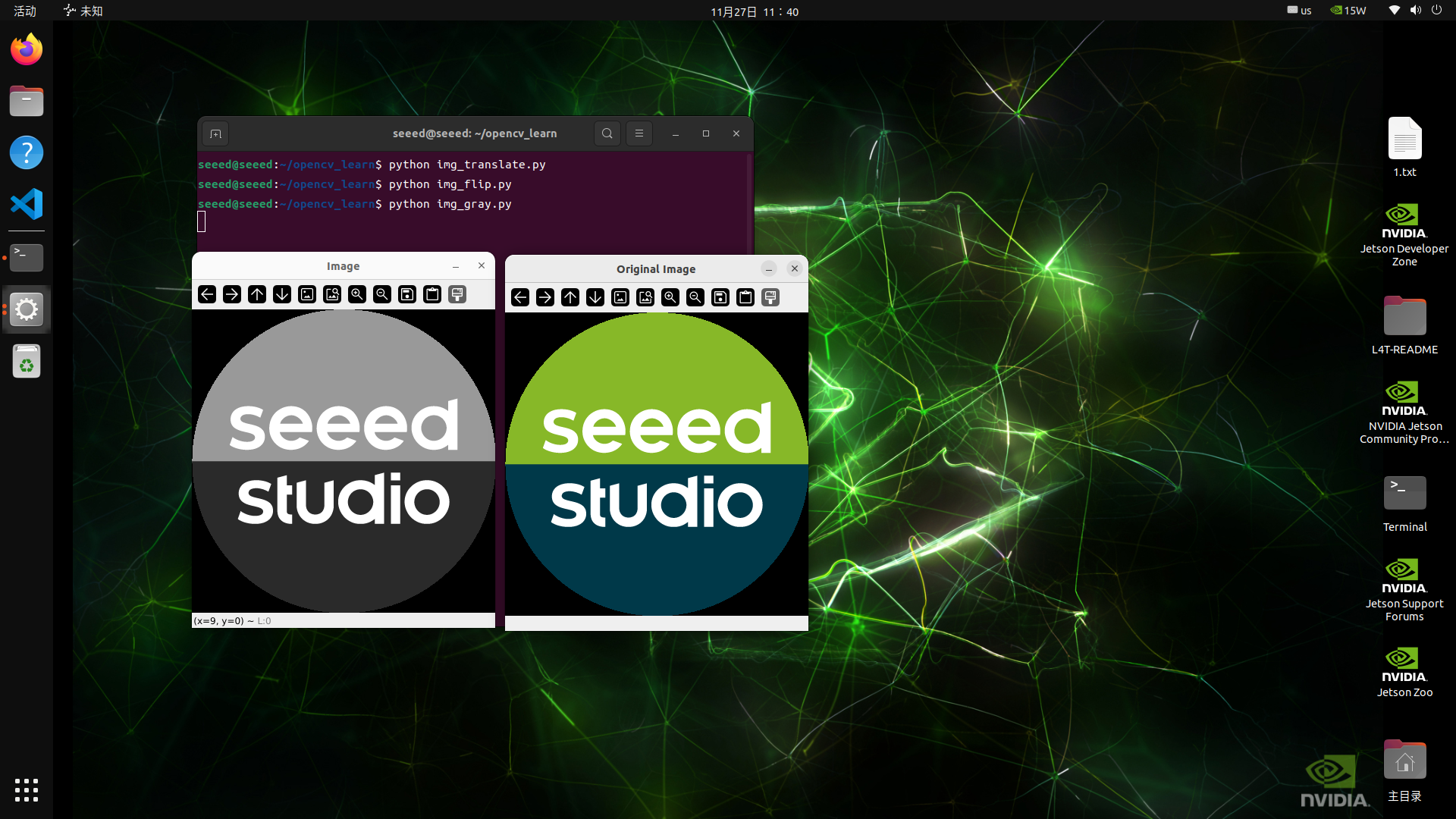
Task: Zoom in on the grayscale Image window
Action: 357,294
